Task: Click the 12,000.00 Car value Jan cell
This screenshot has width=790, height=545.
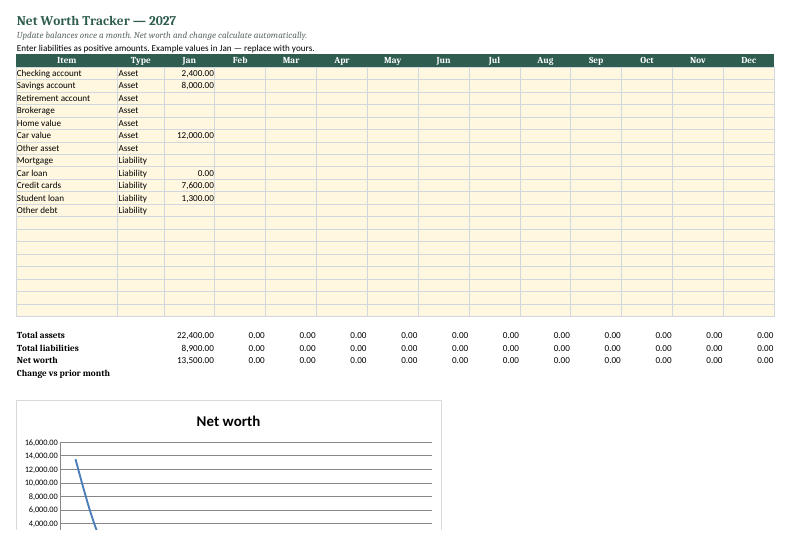Action: (x=189, y=135)
